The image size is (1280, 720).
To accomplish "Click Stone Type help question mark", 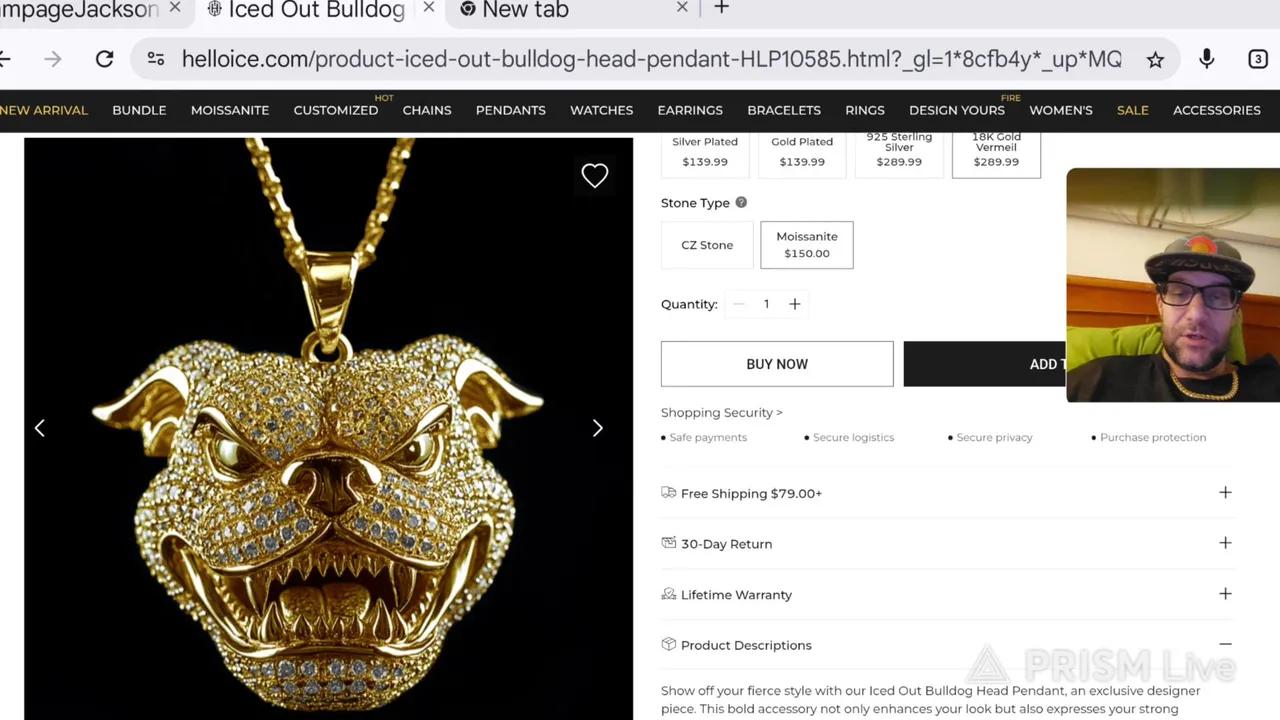I will pyautogui.click(x=741, y=202).
